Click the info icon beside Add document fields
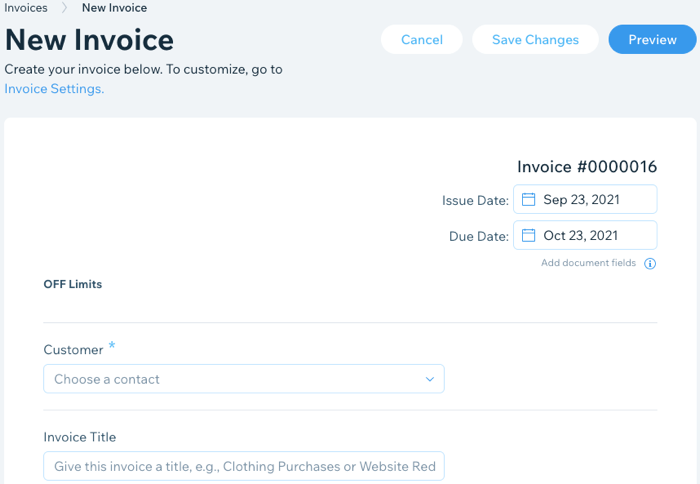This screenshot has height=484, width=700. click(650, 264)
